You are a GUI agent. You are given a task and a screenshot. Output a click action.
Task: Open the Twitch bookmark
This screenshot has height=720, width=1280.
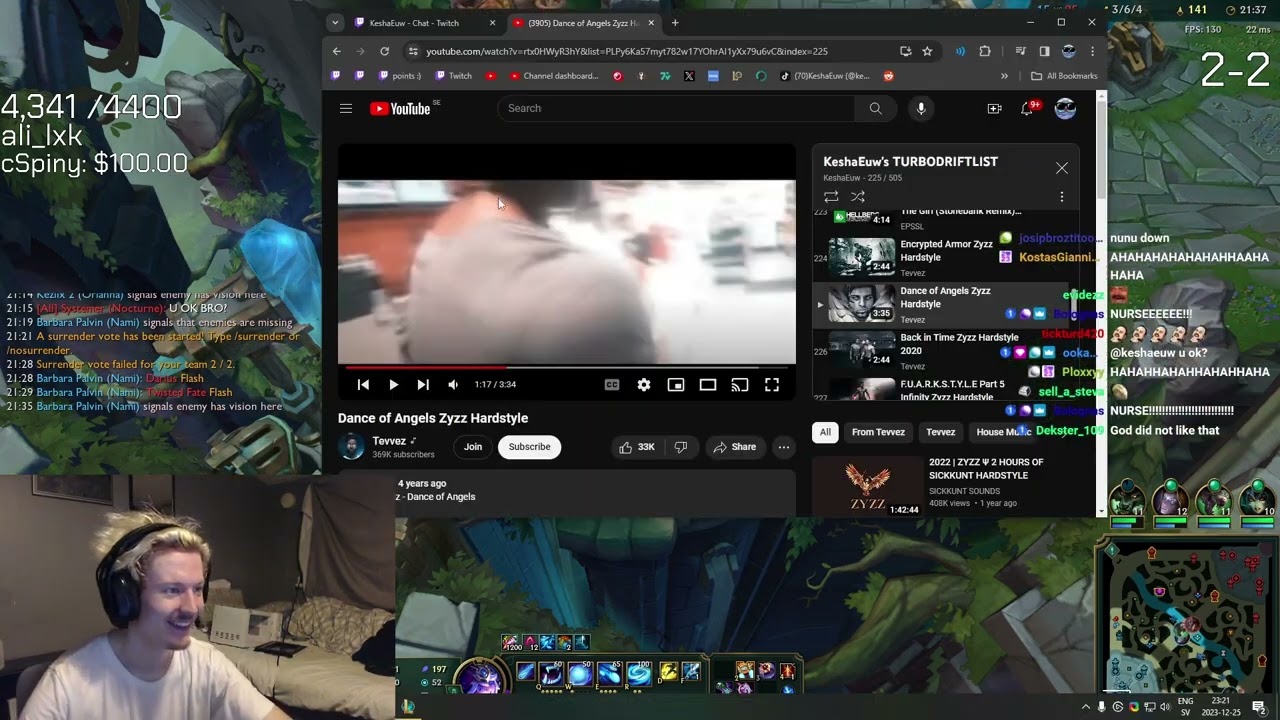[x=453, y=76]
